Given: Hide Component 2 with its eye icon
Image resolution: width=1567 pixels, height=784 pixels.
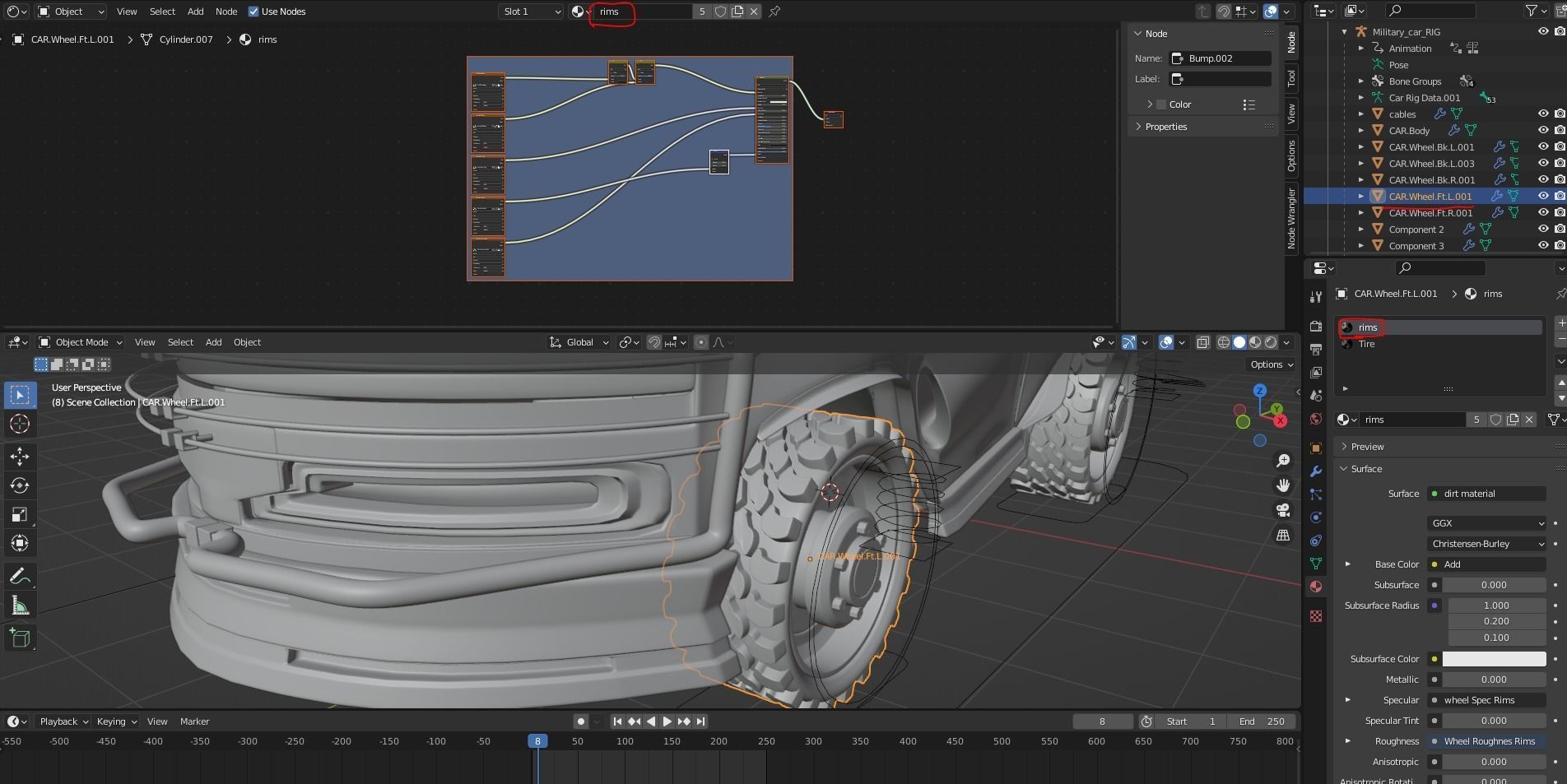Looking at the screenshot, I should [x=1543, y=229].
